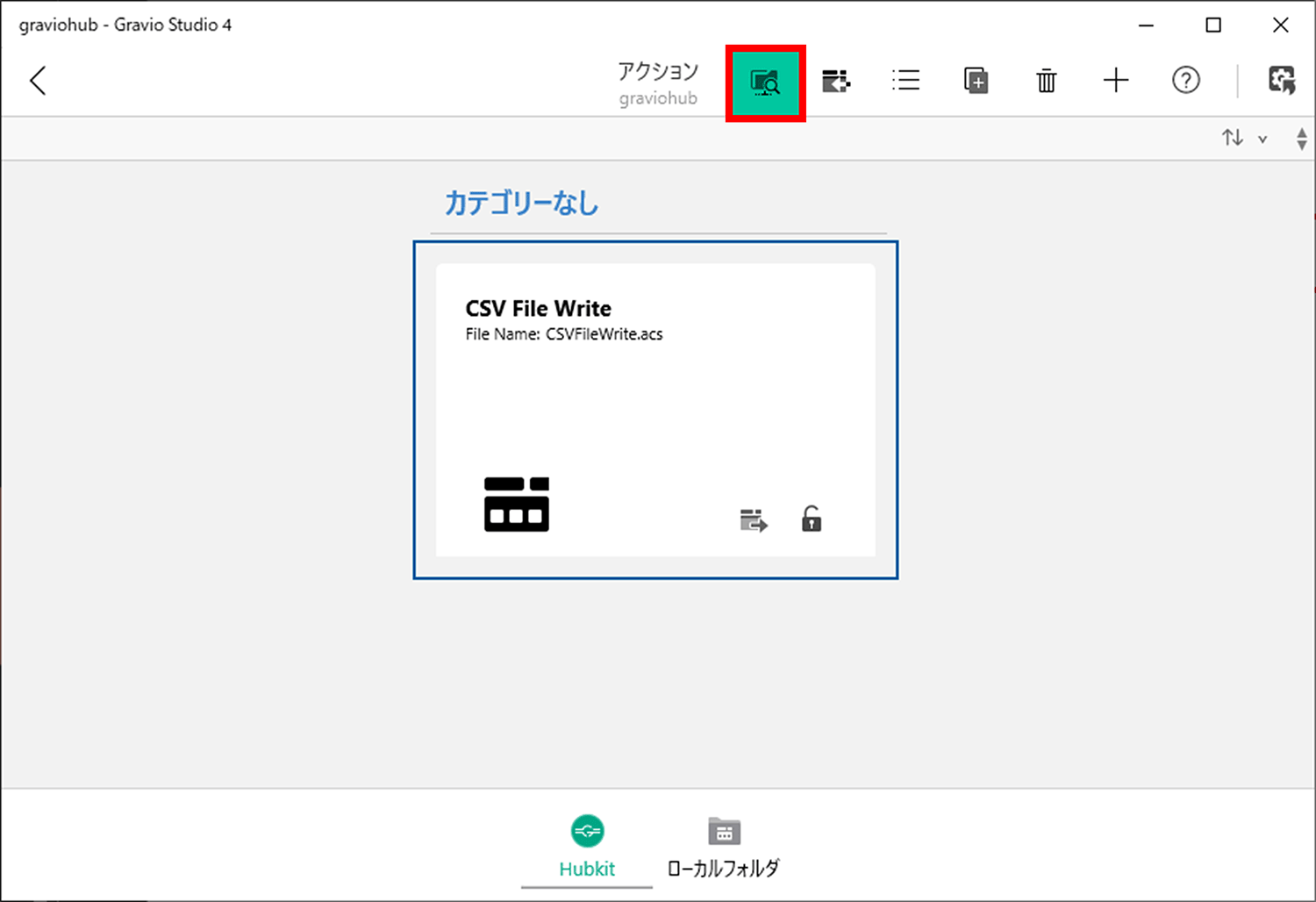Maximize the Gravio Studio window
This screenshot has width=1316, height=902.
(x=1213, y=25)
